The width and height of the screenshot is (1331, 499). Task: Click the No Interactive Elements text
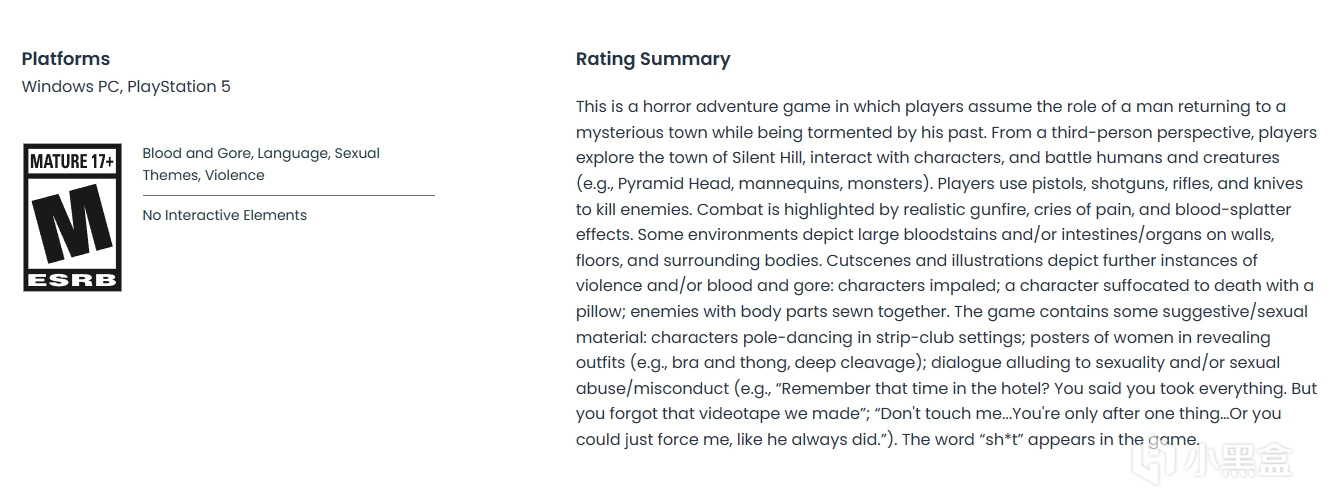[x=225, y=215]
